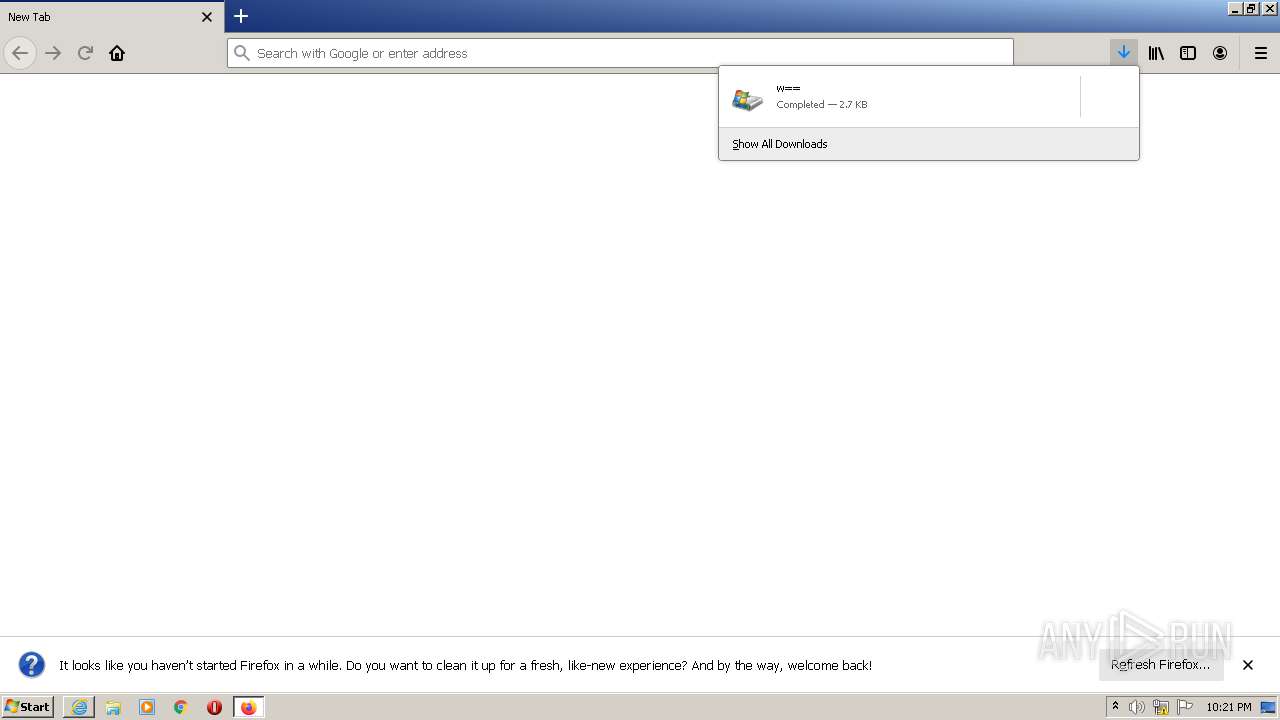Open downloaded file w== from the list

click(900, 97)
